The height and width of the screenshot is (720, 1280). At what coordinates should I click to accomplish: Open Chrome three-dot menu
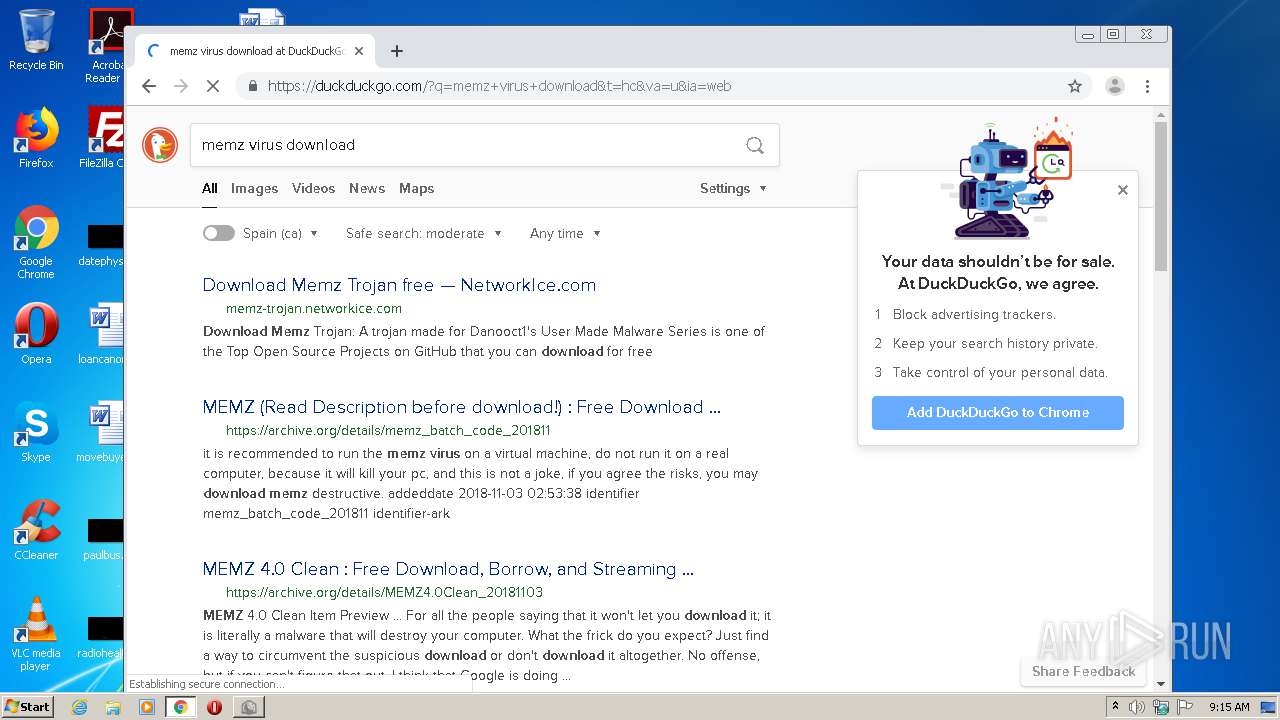tap(1148, 86)
